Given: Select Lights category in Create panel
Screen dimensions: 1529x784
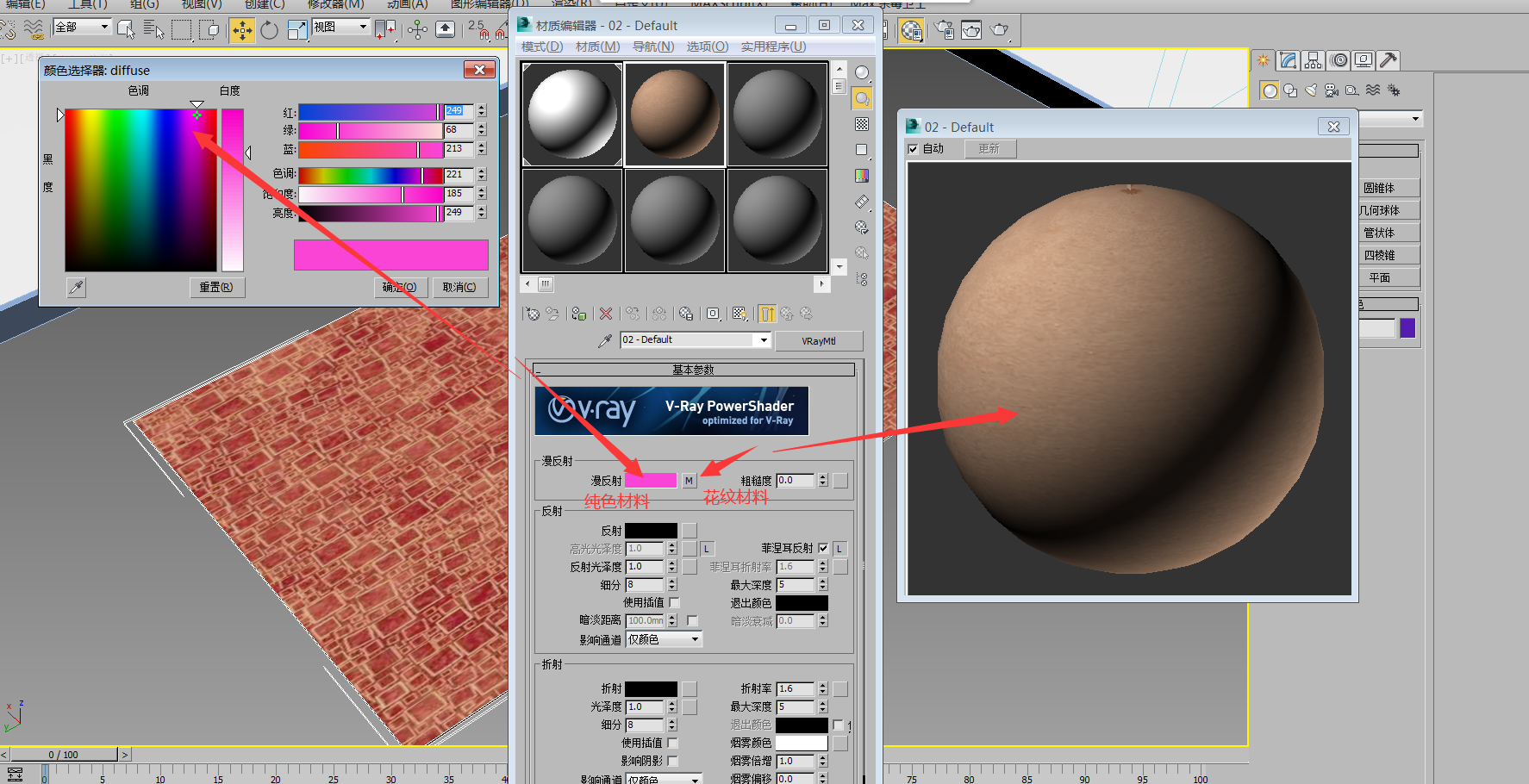Looking at the screenshot, I should coord(1311,90).
